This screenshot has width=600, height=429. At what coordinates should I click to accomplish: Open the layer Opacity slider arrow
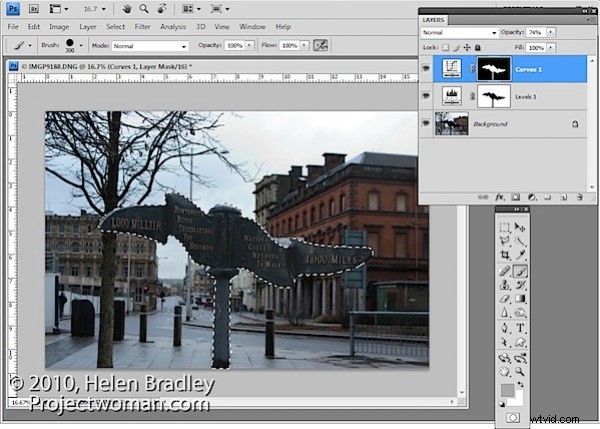pyautogui.click(x=551, y=33)
